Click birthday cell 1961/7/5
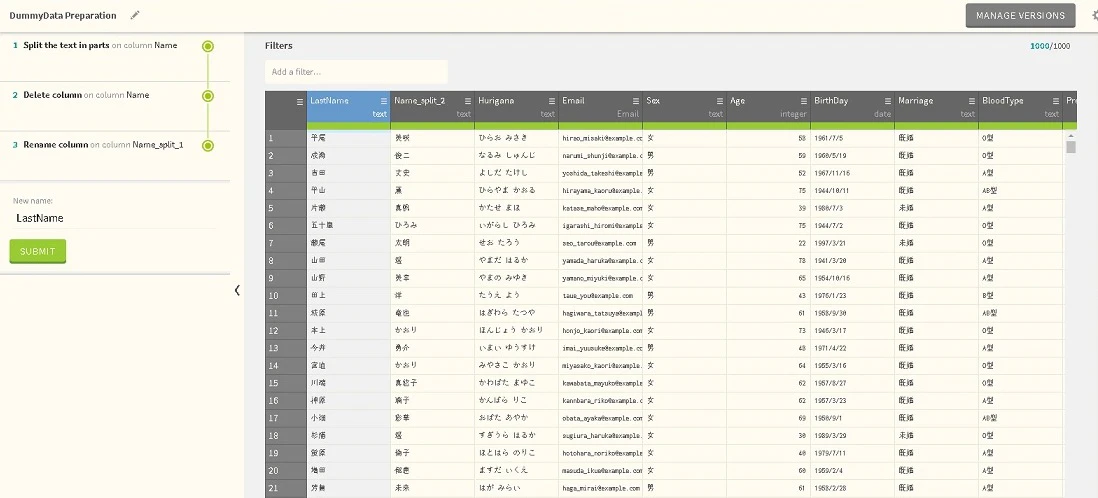The image size is (1098, 498). click(x=852, y=139)
